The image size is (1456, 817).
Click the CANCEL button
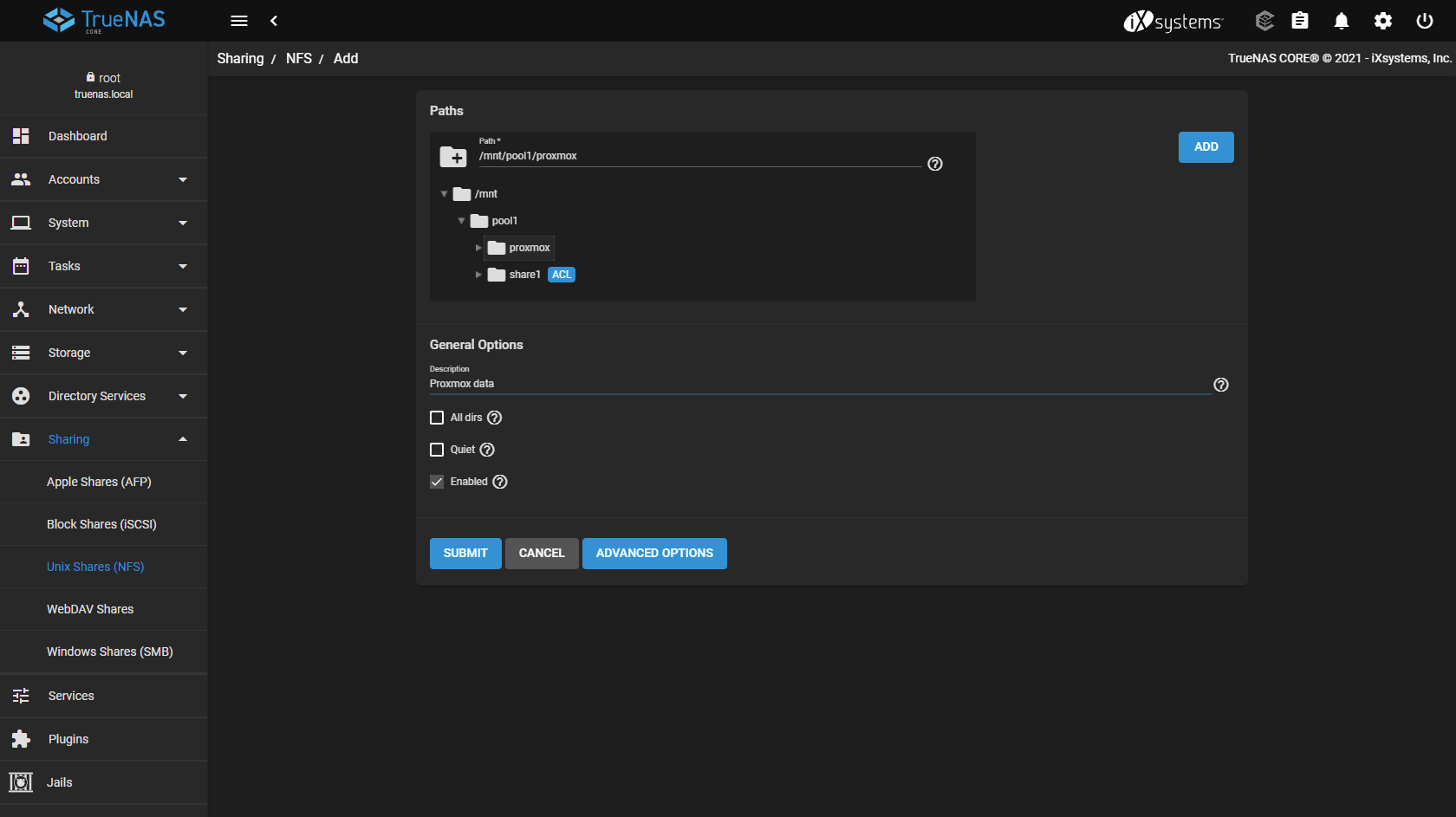(x=542, y=554)
